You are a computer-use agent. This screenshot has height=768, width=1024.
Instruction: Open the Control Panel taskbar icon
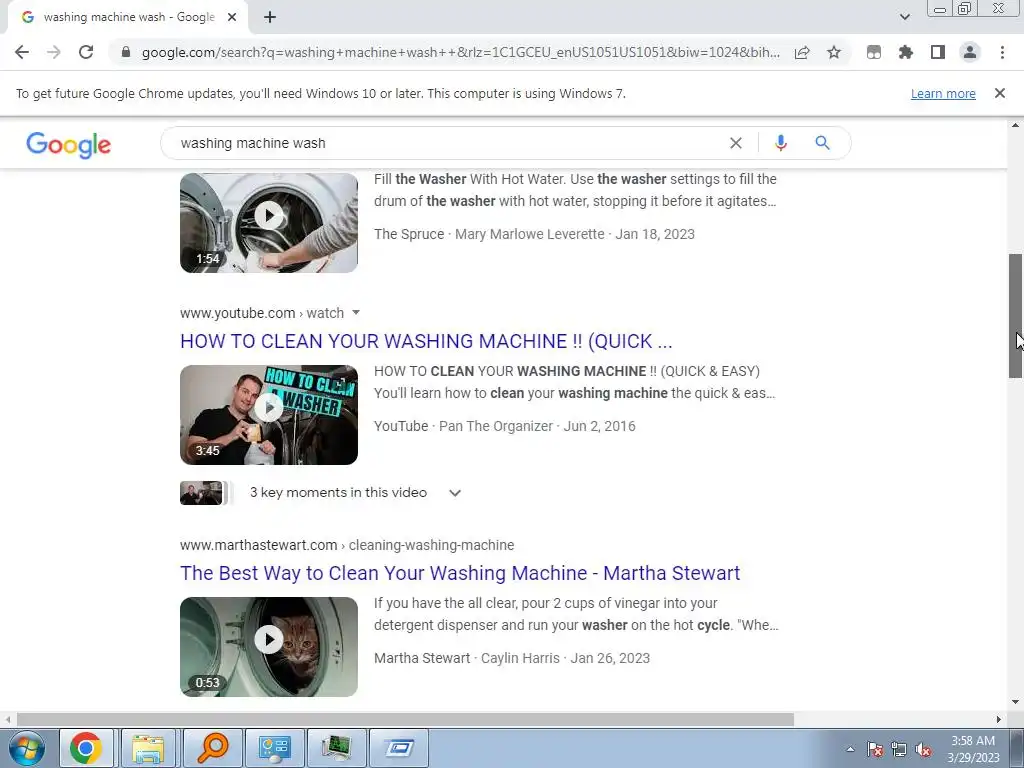pos(274,748)
